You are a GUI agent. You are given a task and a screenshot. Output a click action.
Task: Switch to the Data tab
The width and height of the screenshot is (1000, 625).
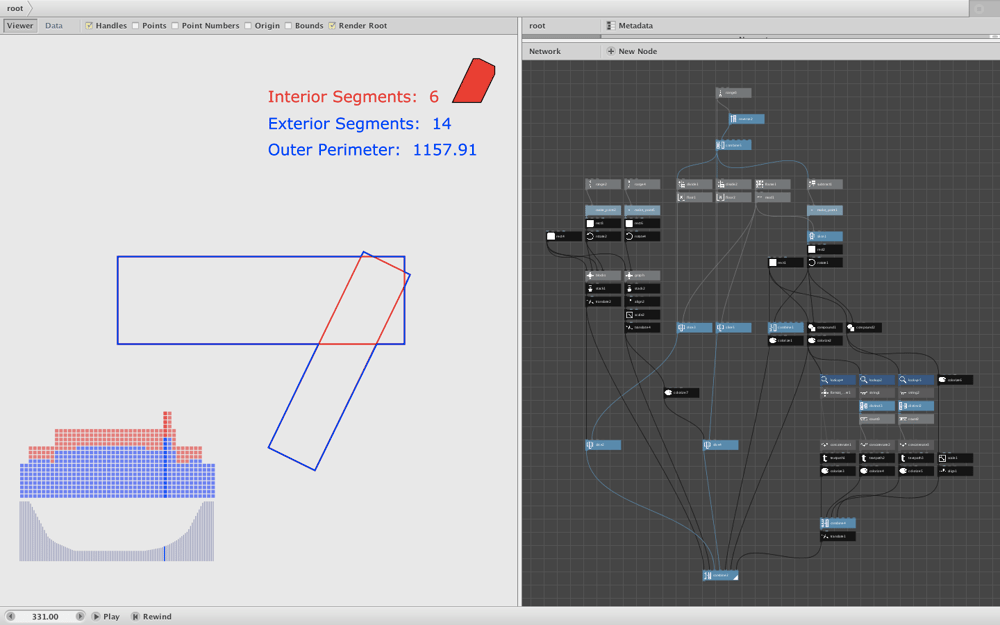pyautogui.click(x=54, y=26)
